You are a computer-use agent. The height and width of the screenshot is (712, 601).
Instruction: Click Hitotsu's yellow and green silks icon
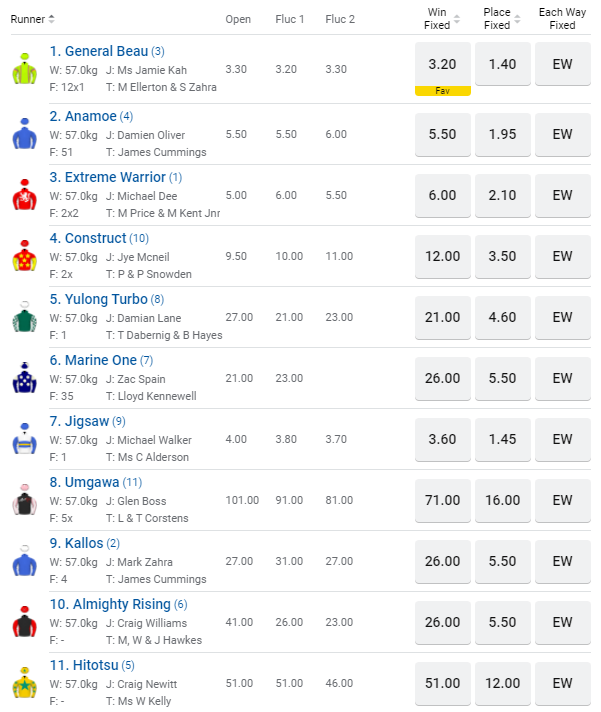coord(24,681)
